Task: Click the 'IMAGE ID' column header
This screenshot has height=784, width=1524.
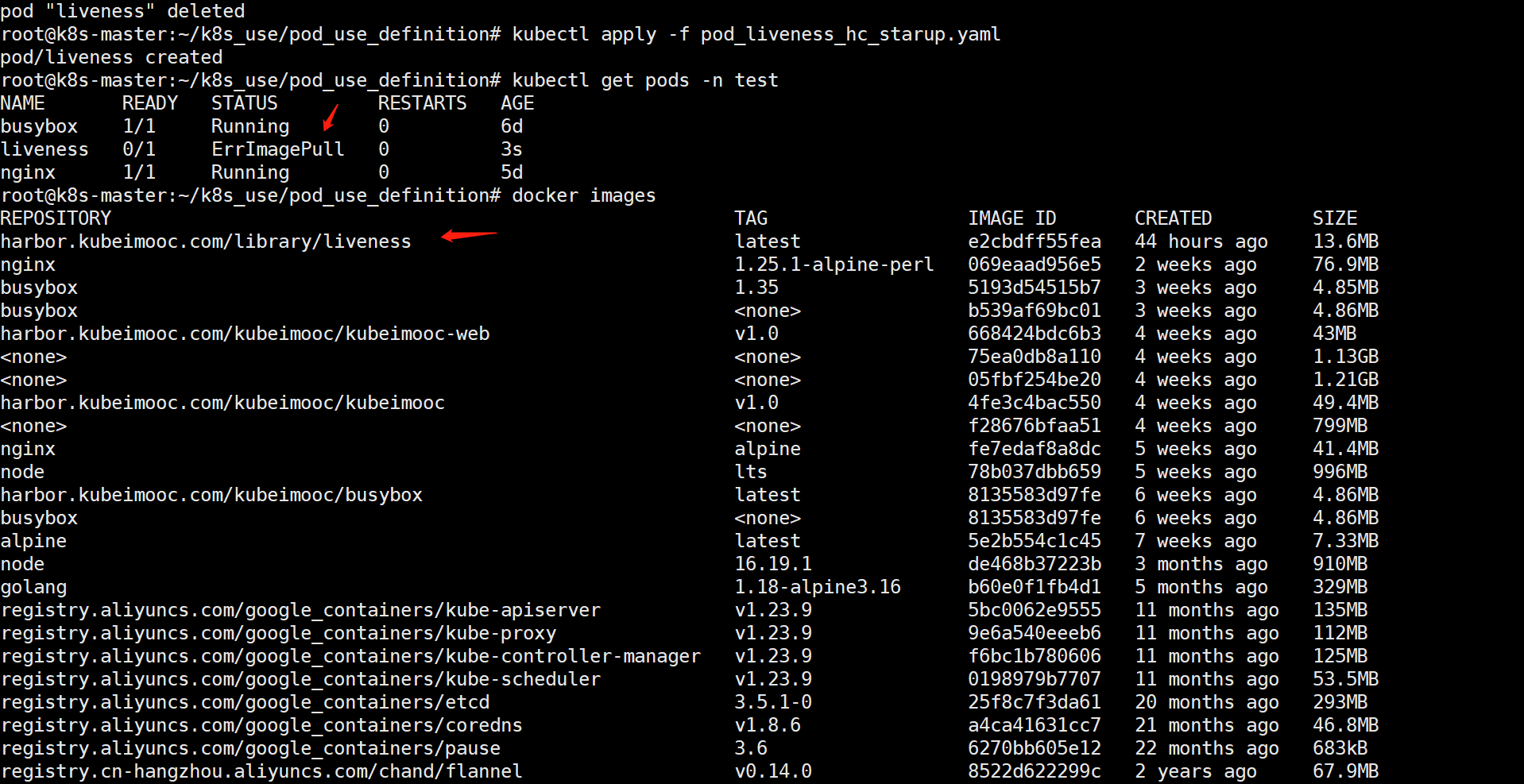Action: tap(1012, 218)
